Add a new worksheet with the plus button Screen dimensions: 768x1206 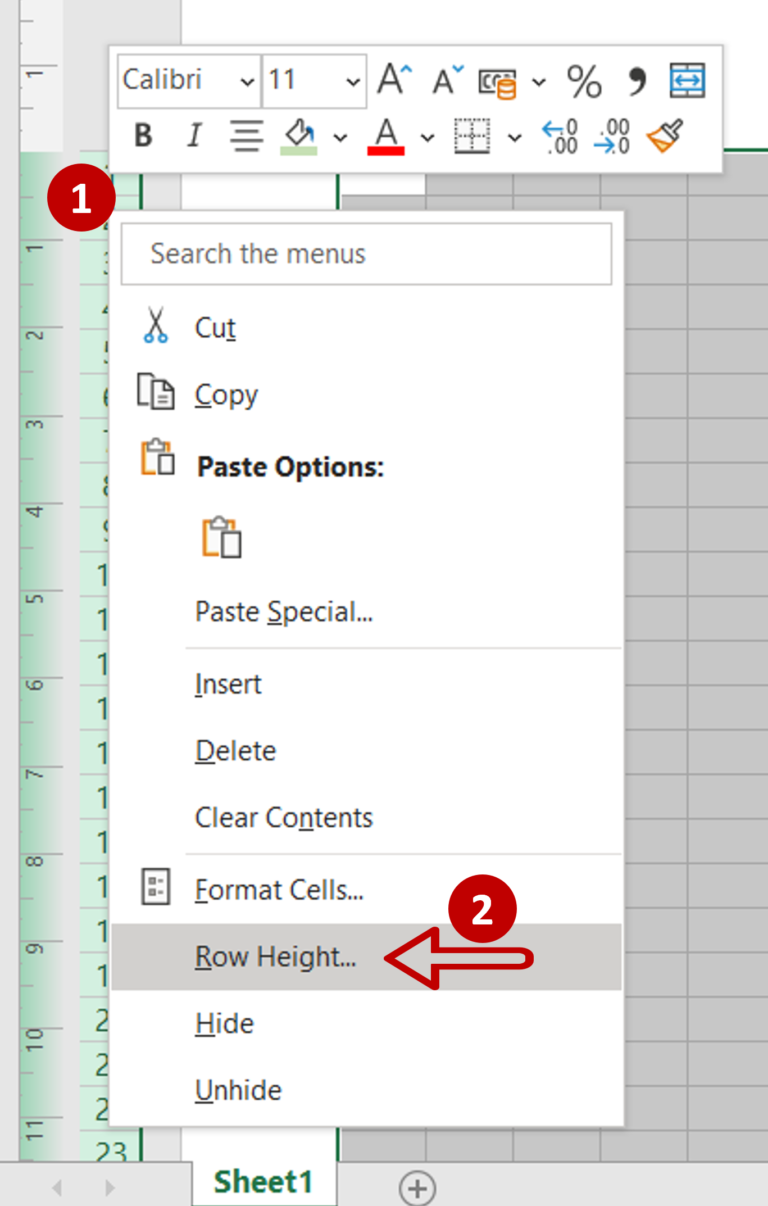coord(417,1188)
